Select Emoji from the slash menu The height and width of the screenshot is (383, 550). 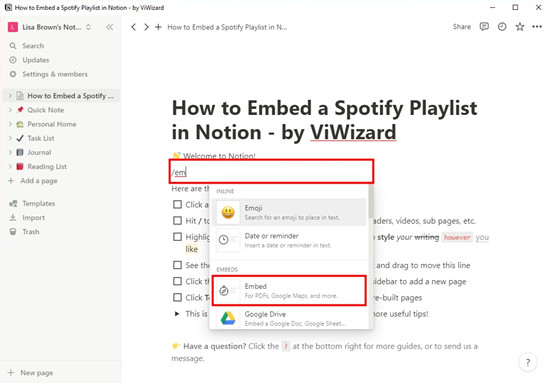[x=289, y=212]
